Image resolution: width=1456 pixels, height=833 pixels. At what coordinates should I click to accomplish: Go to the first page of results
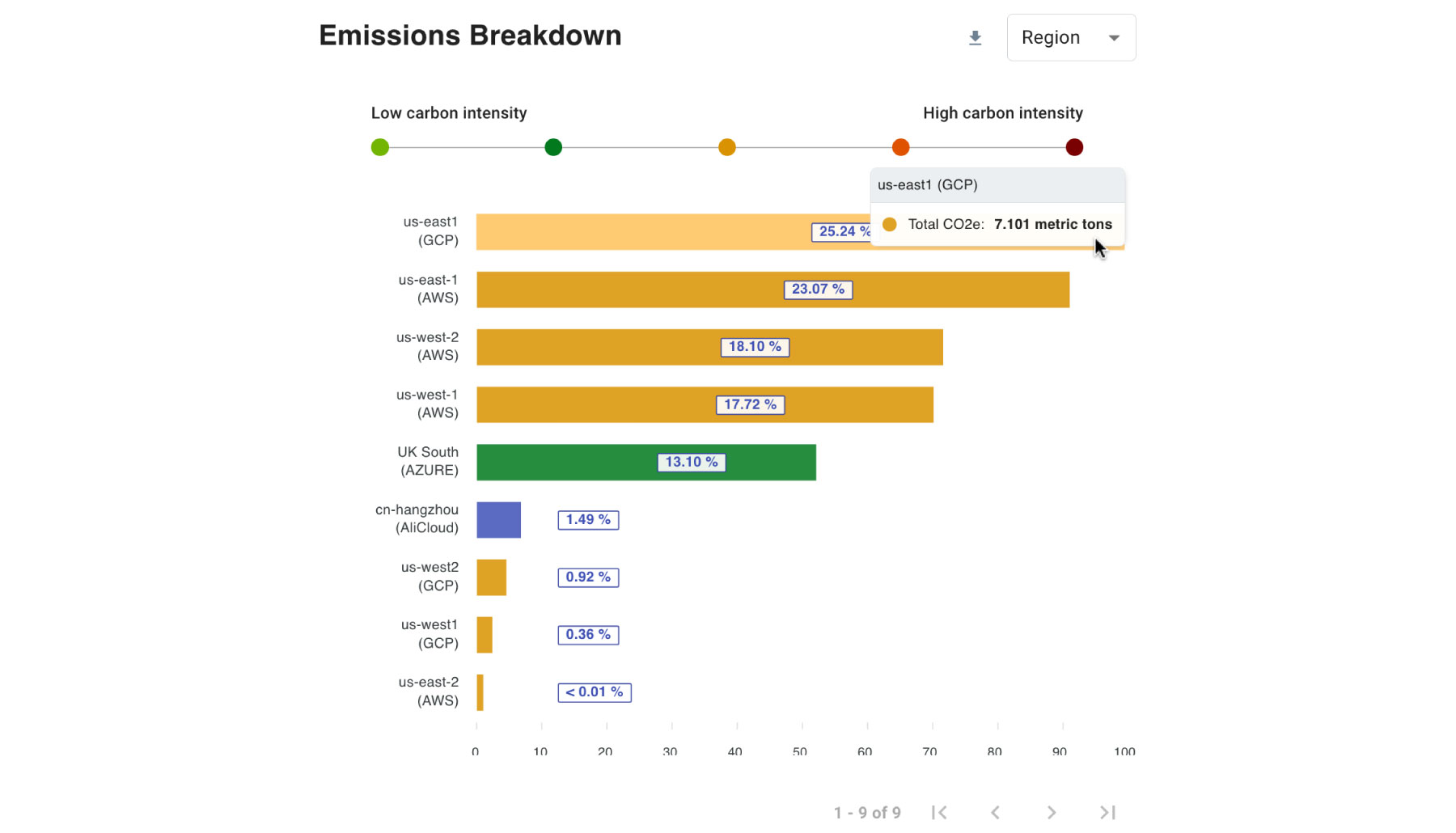click(939, 812)
